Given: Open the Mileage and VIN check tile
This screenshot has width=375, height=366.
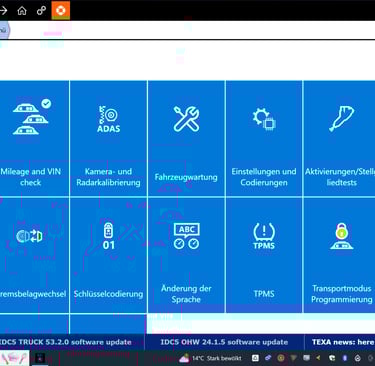Looking at the screenshot, I should click(34, 138).
